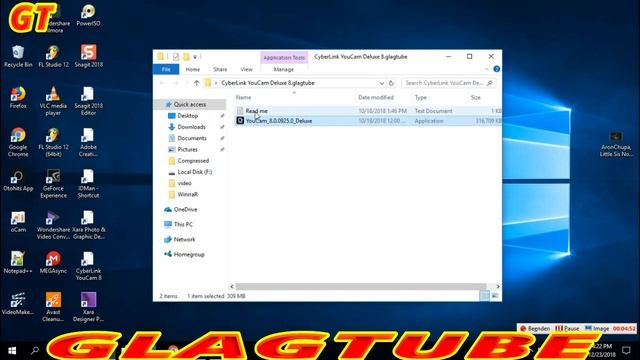Open Xara Designer Pro shortcut
The image size is (640, 360).
[89, 307]
